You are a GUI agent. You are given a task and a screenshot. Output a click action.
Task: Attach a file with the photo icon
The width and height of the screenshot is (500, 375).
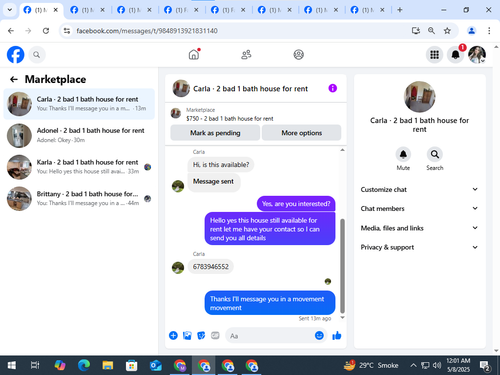187,335
